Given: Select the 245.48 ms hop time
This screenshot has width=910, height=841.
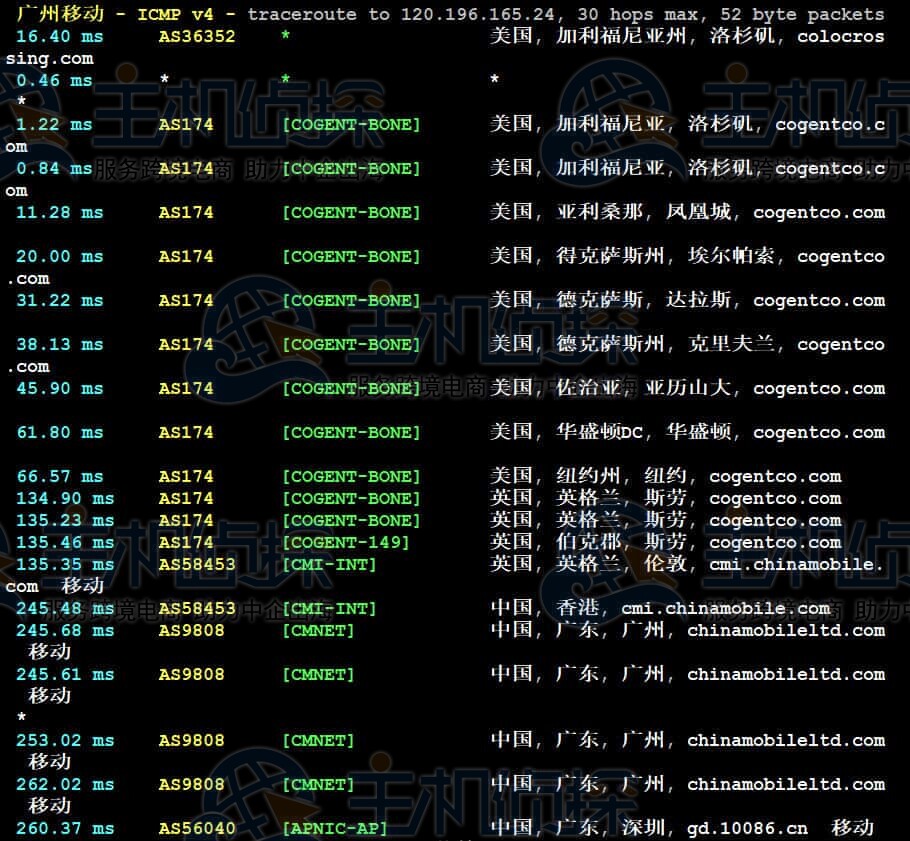Looking at the screenshot, I should click(65, 609).
